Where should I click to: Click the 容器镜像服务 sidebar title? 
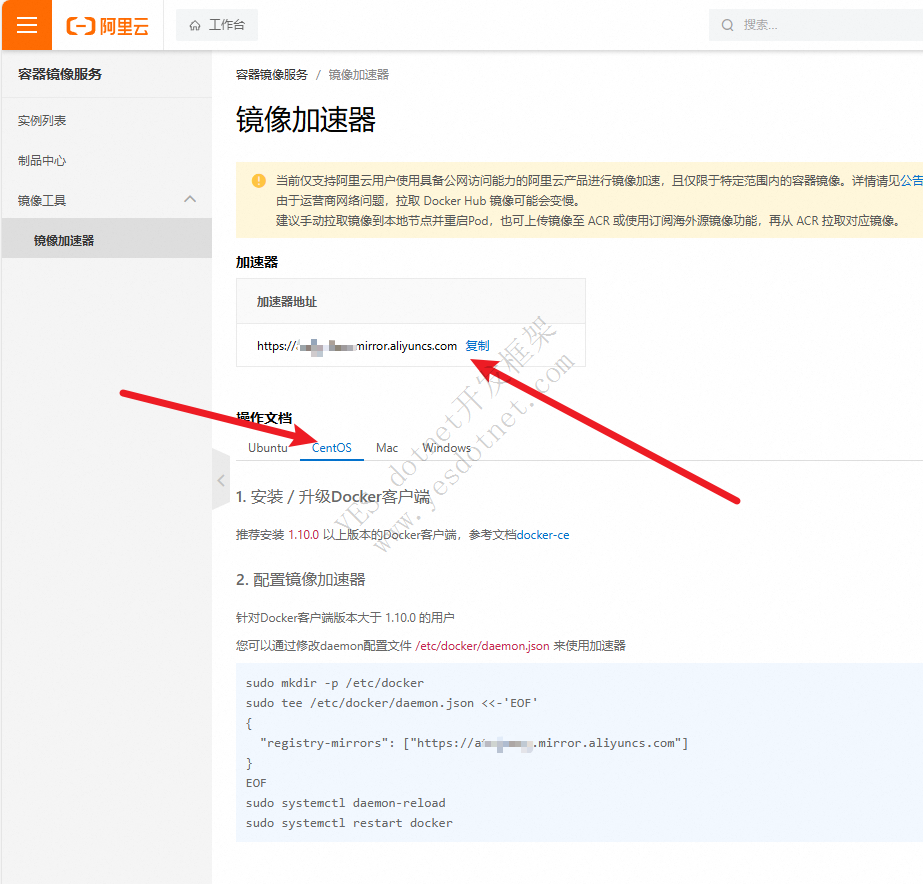coord(59,74)
